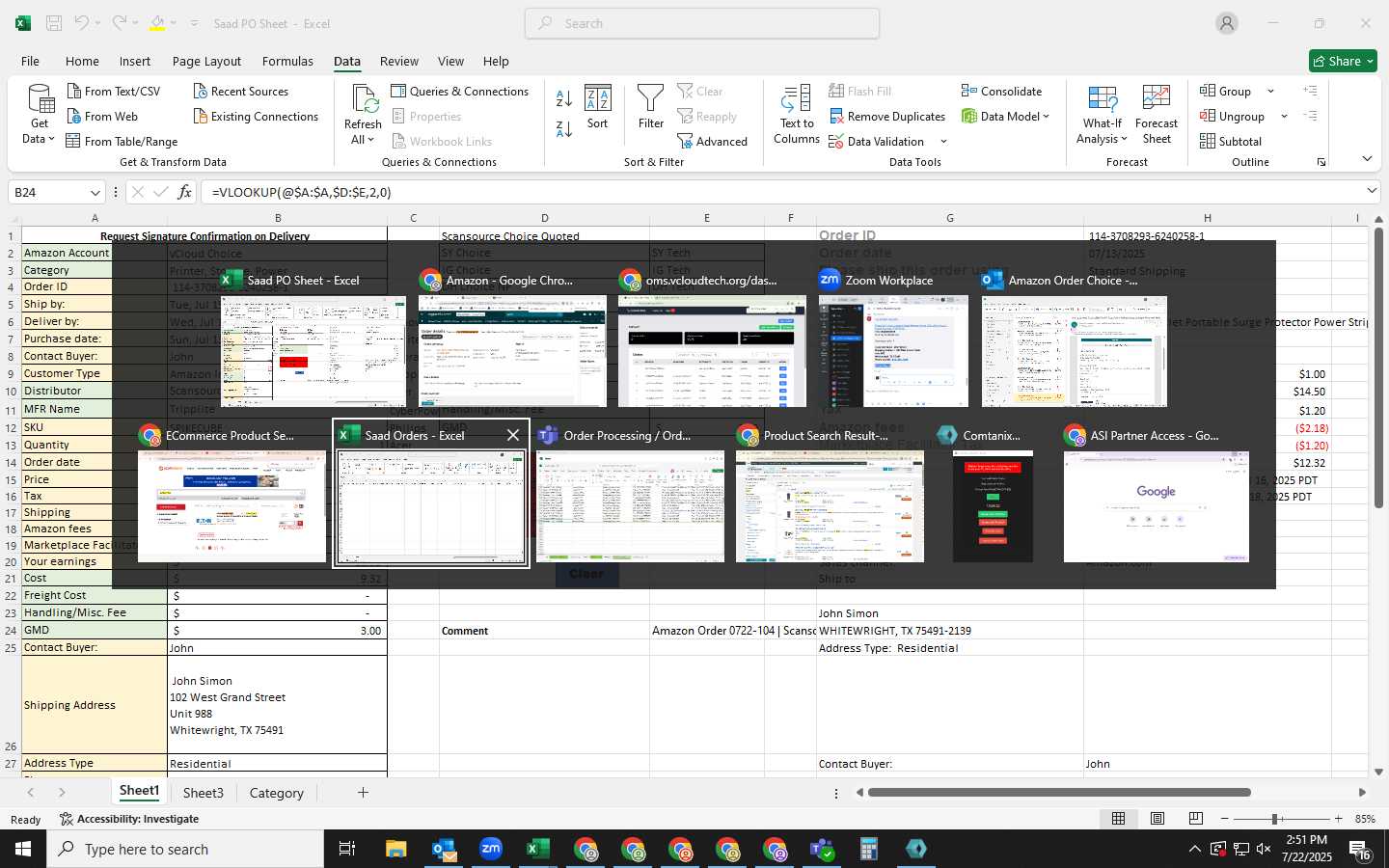Open Data Validation tool
The height and width of the screenshot is (868, 1389).
point(876,141)
